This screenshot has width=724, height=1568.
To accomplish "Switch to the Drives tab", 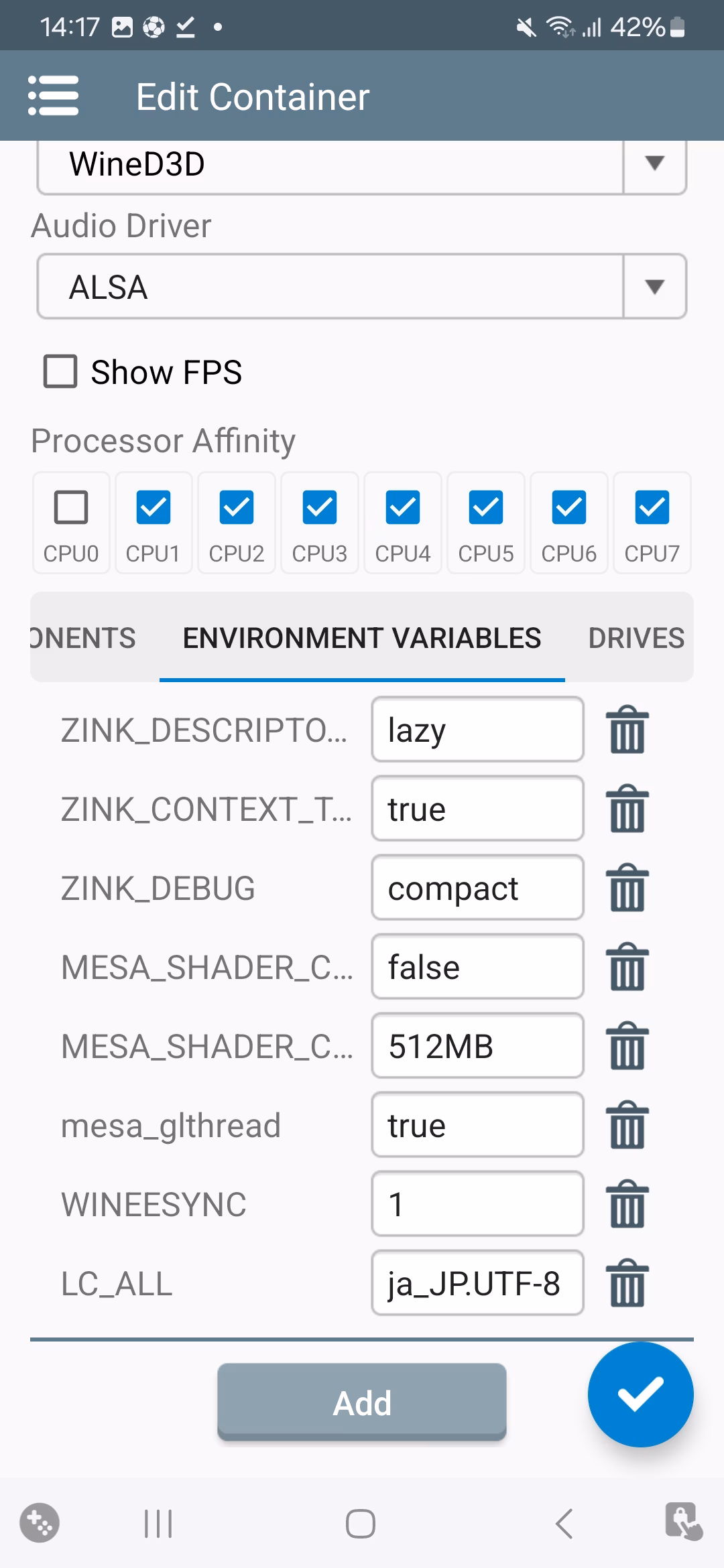I will click(x=636, y=638).
